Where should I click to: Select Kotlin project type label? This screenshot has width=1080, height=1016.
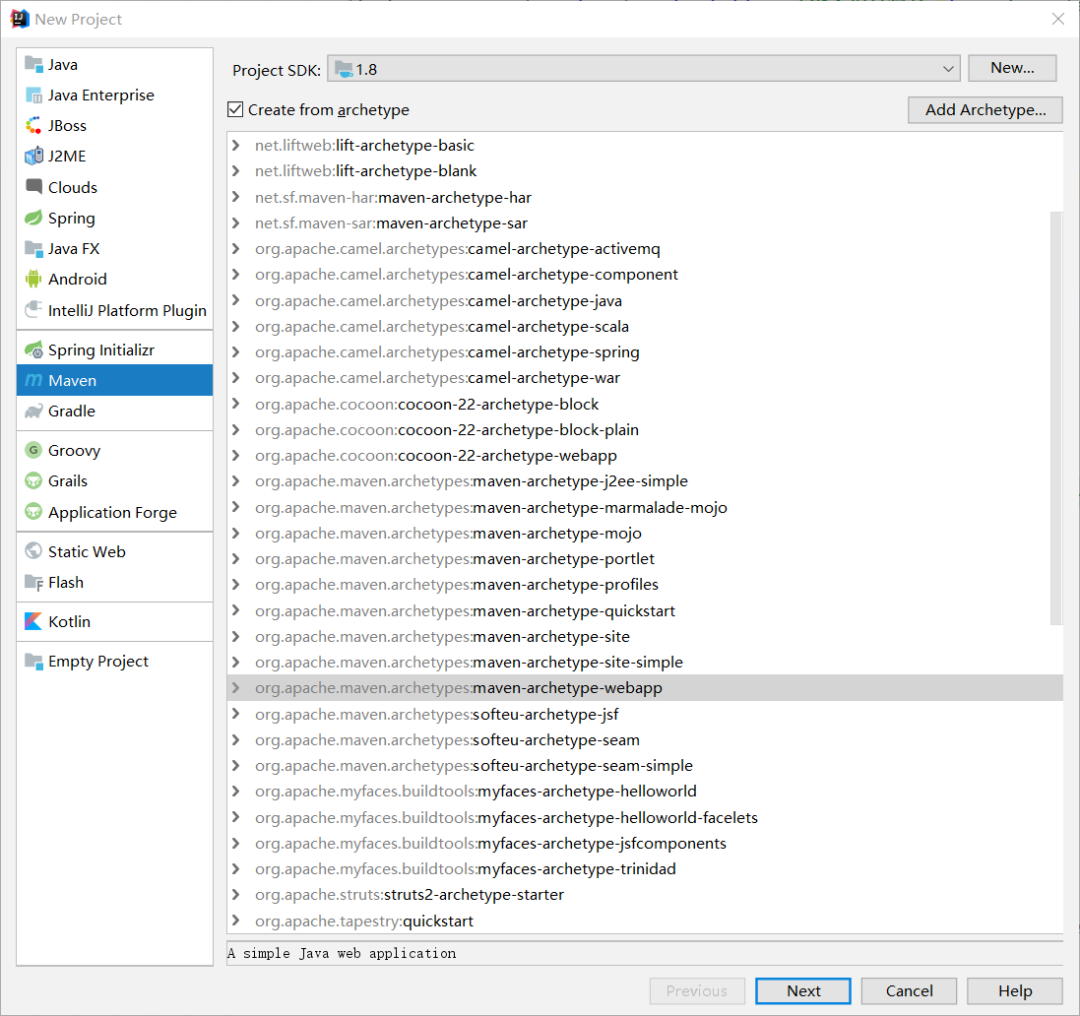pos(70,621)
